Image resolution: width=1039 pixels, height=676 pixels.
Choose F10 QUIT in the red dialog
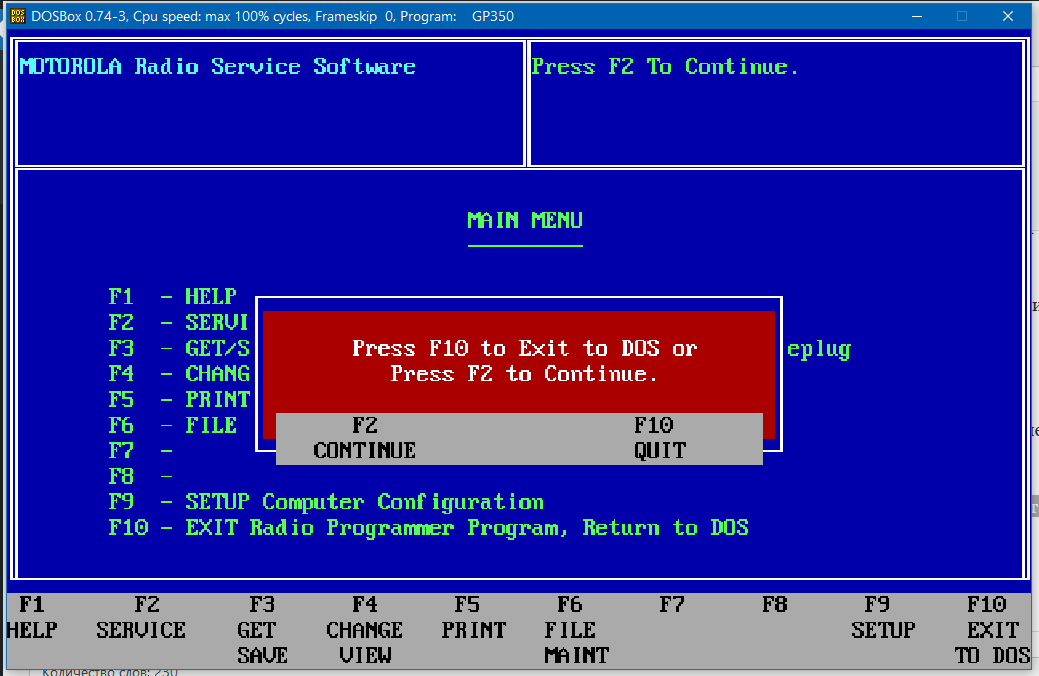click(659, 438)
